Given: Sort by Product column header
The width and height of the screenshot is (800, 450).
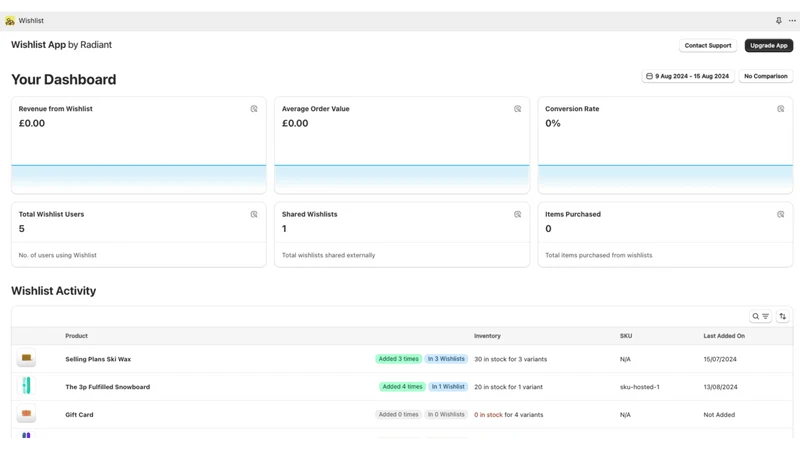Looking at the screenshot, I should coord(77,336).
